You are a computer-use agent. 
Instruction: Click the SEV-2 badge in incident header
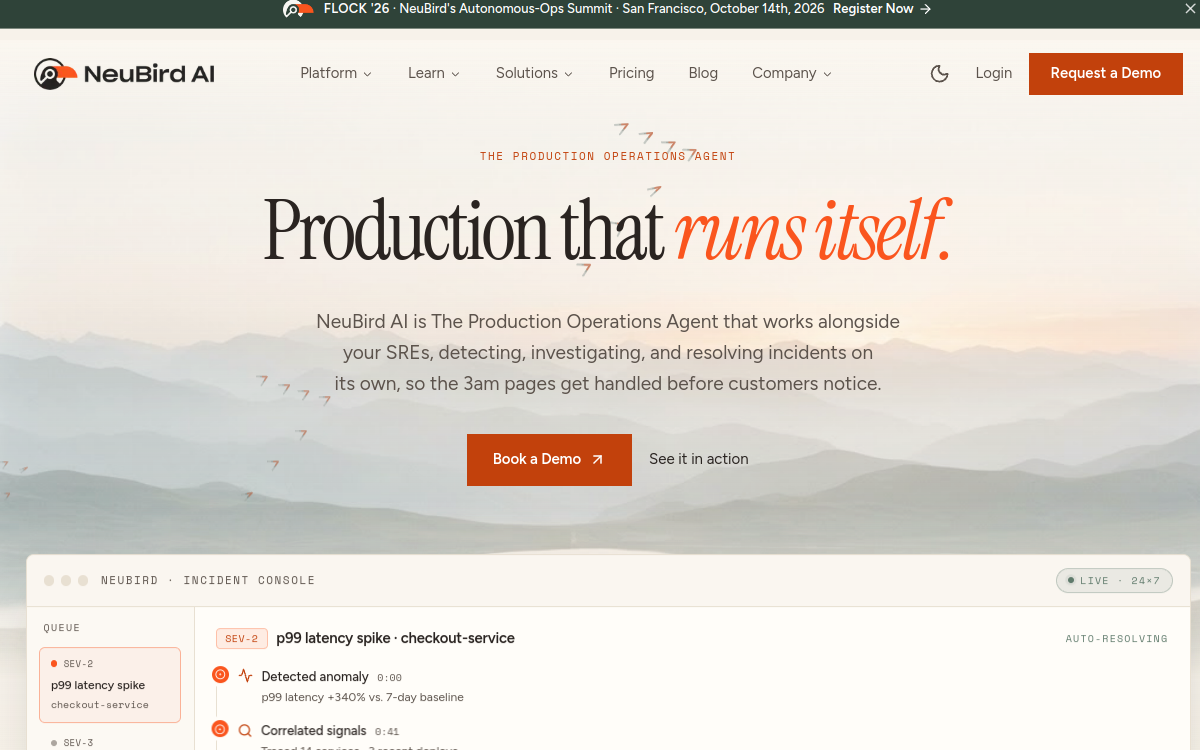(x=242, y=638)
